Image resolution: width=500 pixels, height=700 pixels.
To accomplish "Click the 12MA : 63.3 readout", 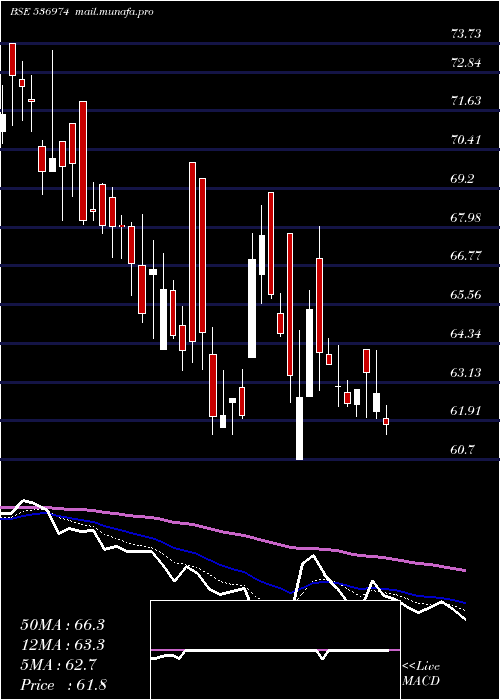I will click(62, 645).
